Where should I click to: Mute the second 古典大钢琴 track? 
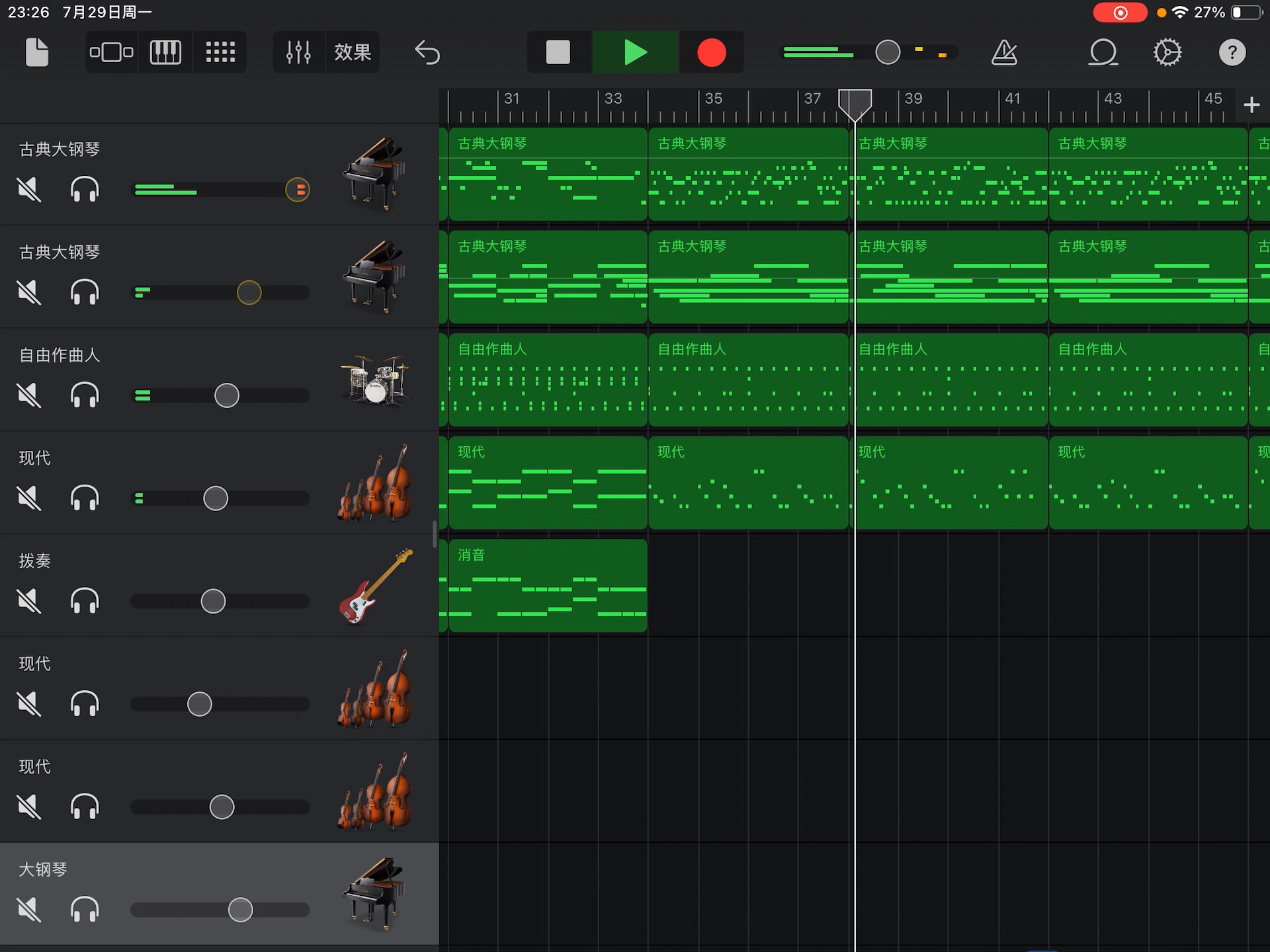click(29, 292)
